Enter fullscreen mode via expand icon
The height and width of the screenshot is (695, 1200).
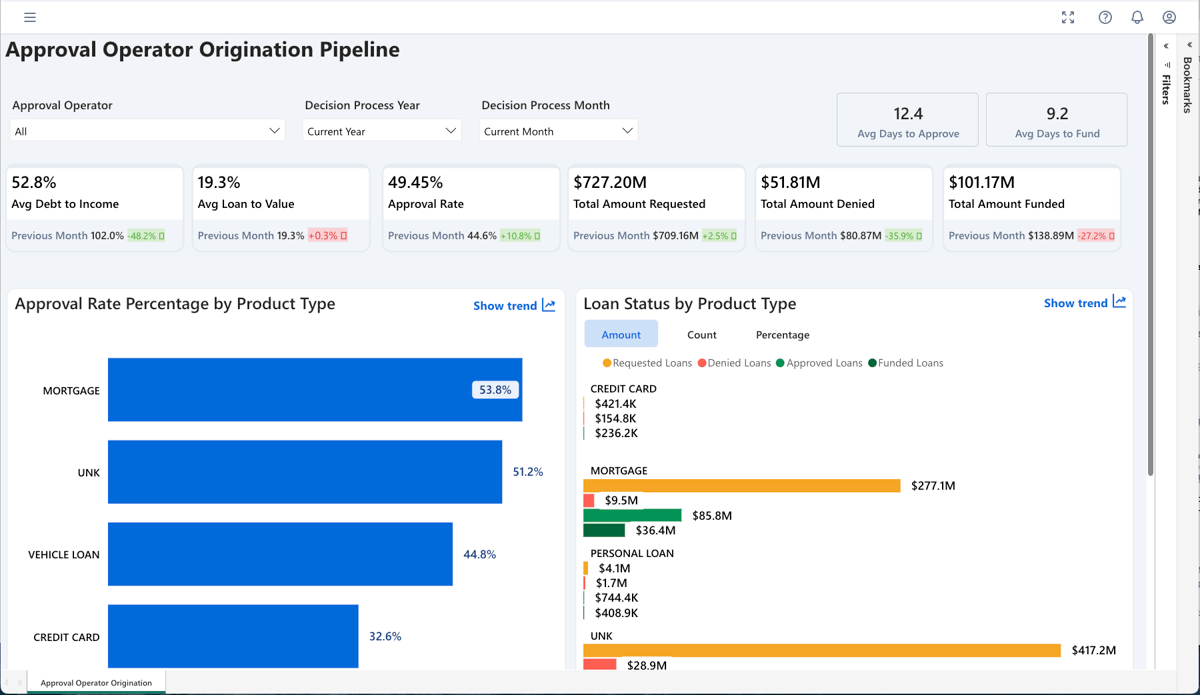coord(1068,17)
